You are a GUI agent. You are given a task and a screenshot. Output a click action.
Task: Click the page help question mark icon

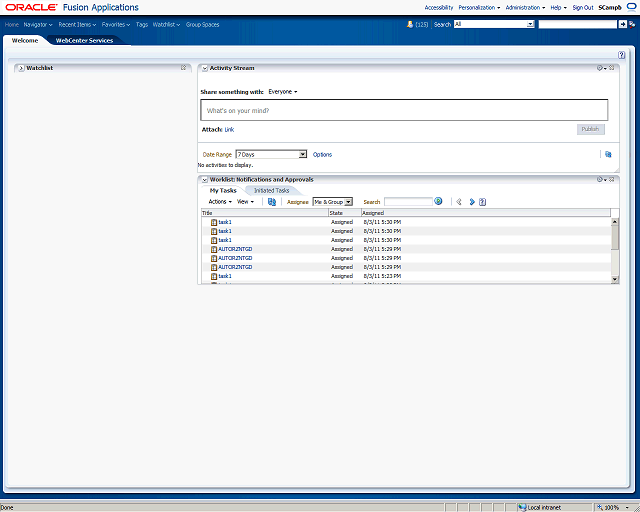[621, 55]
